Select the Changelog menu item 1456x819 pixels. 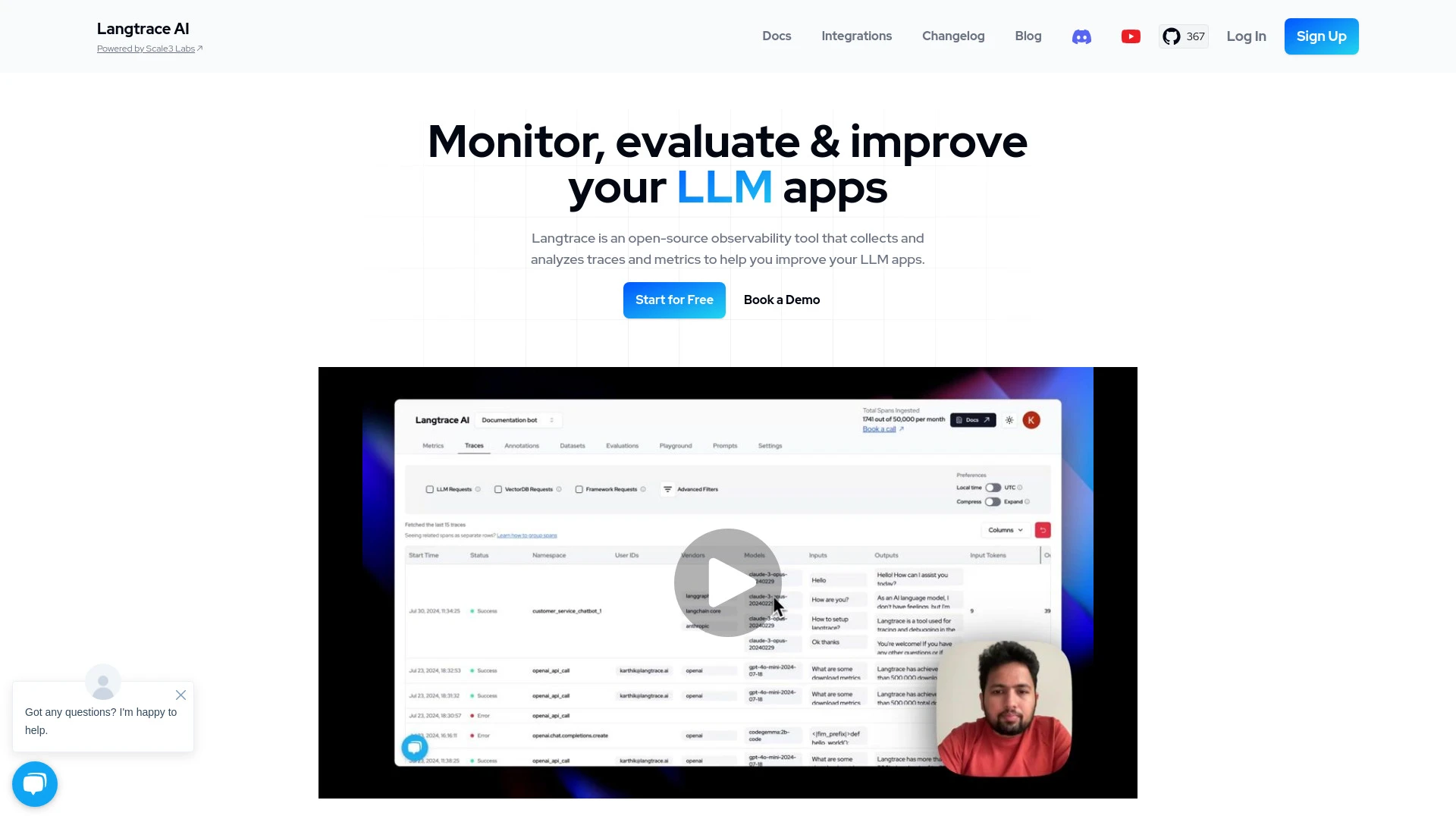point(953,36)
